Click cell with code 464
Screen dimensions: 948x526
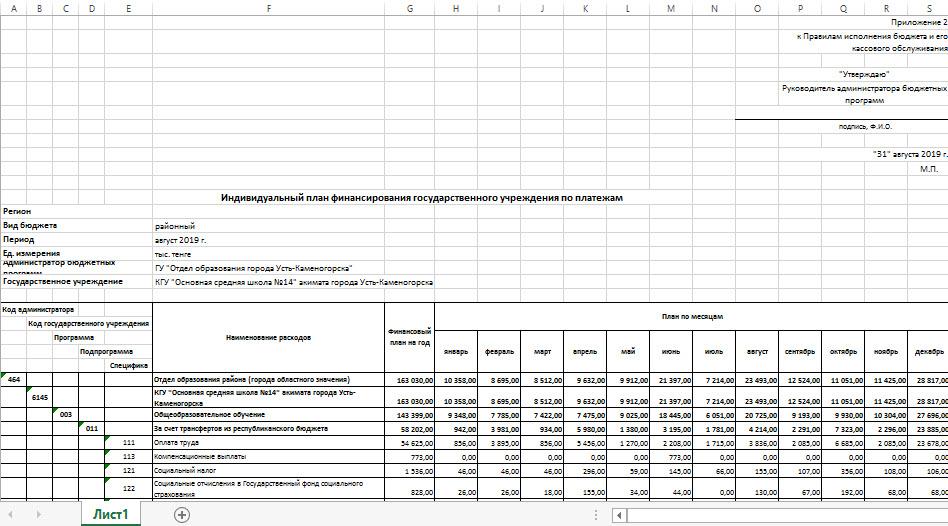coord(13,380)
